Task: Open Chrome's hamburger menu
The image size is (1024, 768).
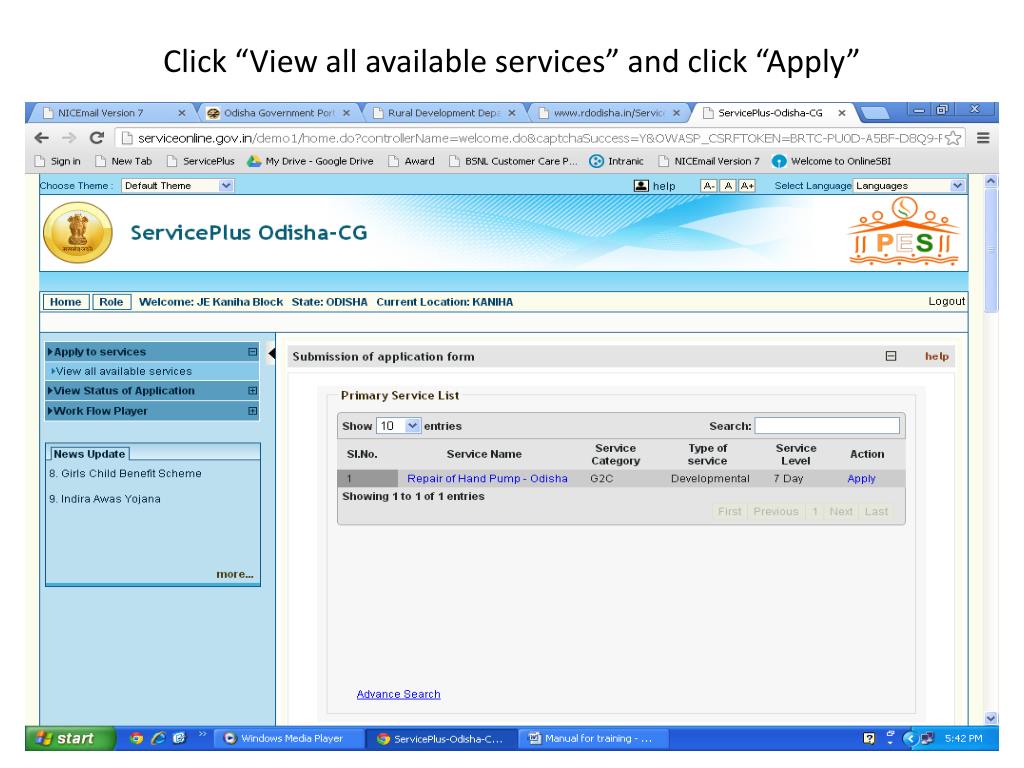Action: [983, 138]
